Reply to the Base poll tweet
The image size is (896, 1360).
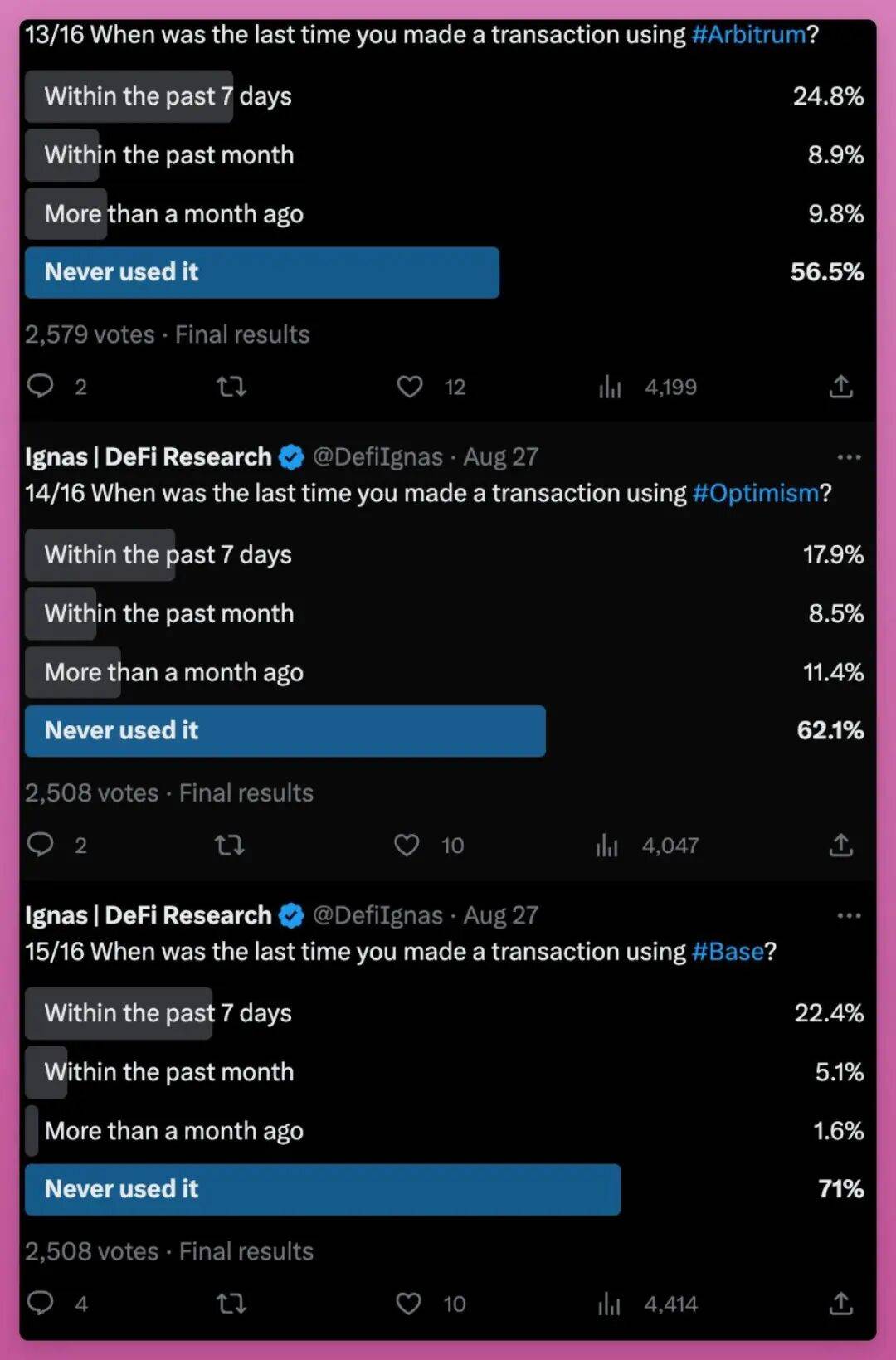pyautogui.click(x=41, y=1303)
